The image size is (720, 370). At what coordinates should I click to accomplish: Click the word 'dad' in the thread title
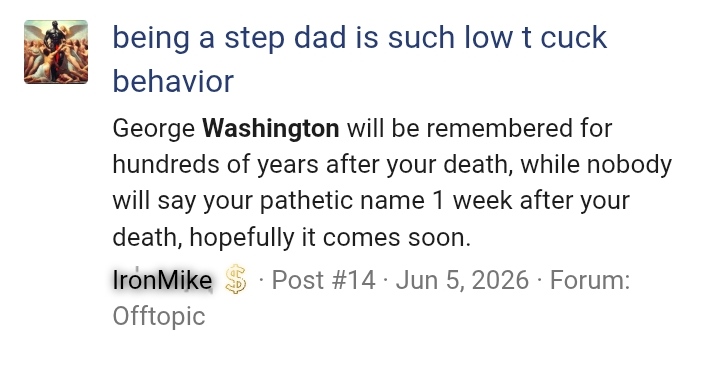[x=320, y=37]
